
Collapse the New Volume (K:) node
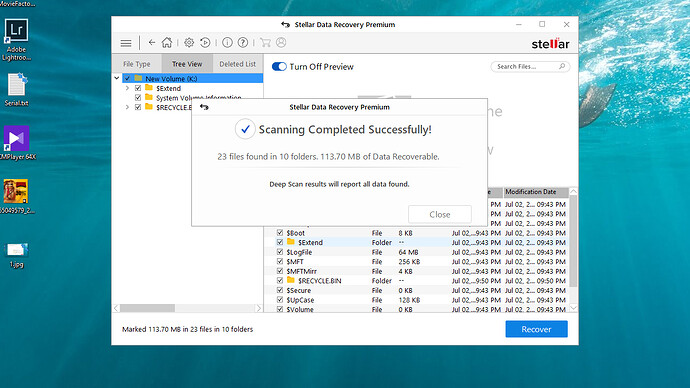(x=117, y=78)
